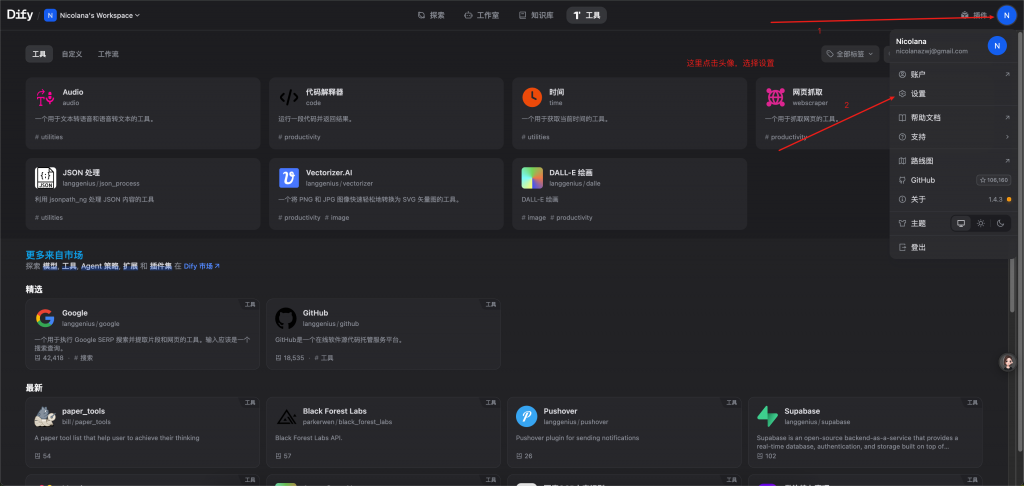The image size is (1024, 486).
Task: Click 登出 to log out
Action: (x=918, y=246)
